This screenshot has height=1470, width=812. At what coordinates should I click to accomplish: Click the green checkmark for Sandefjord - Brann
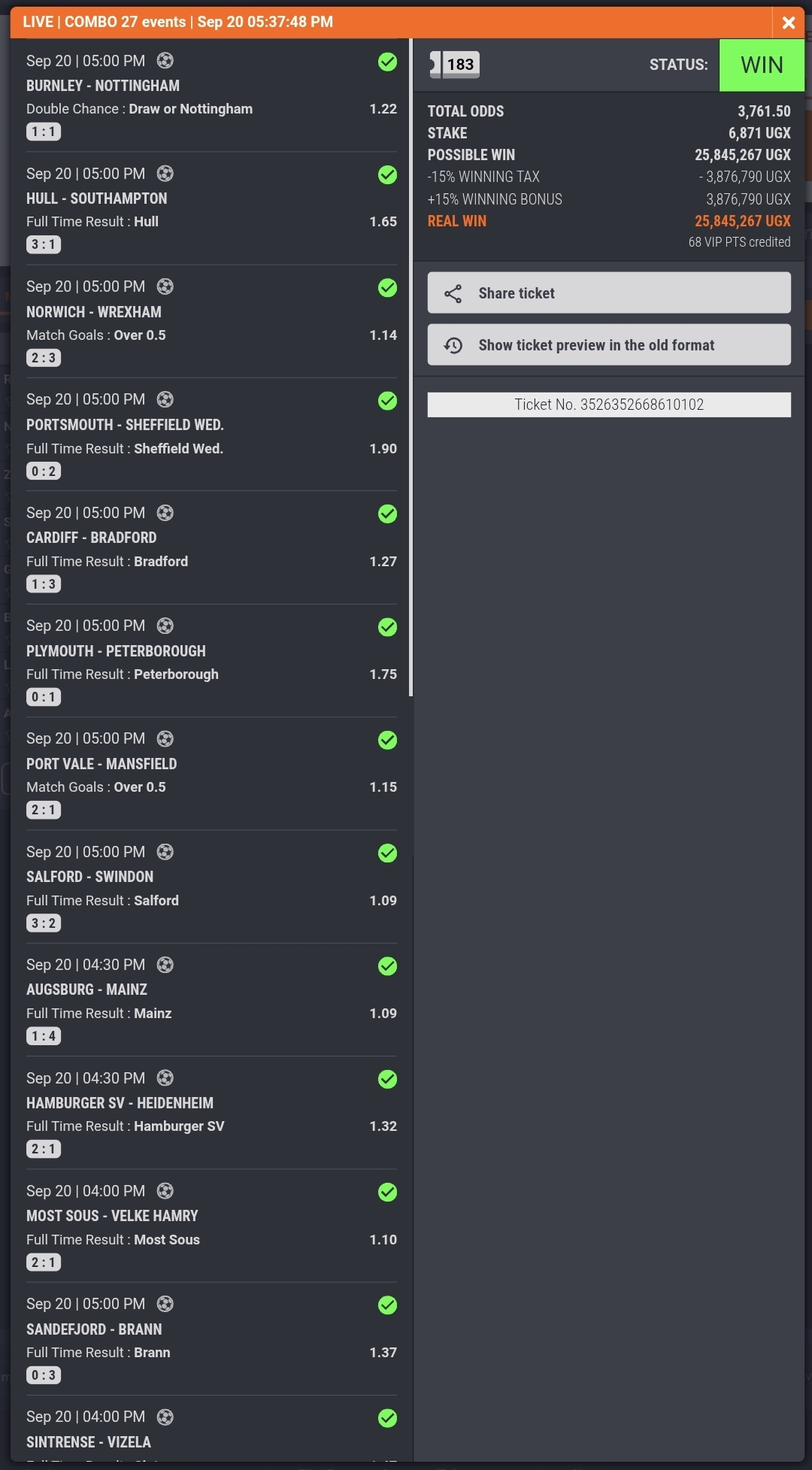coord(387,1305)
